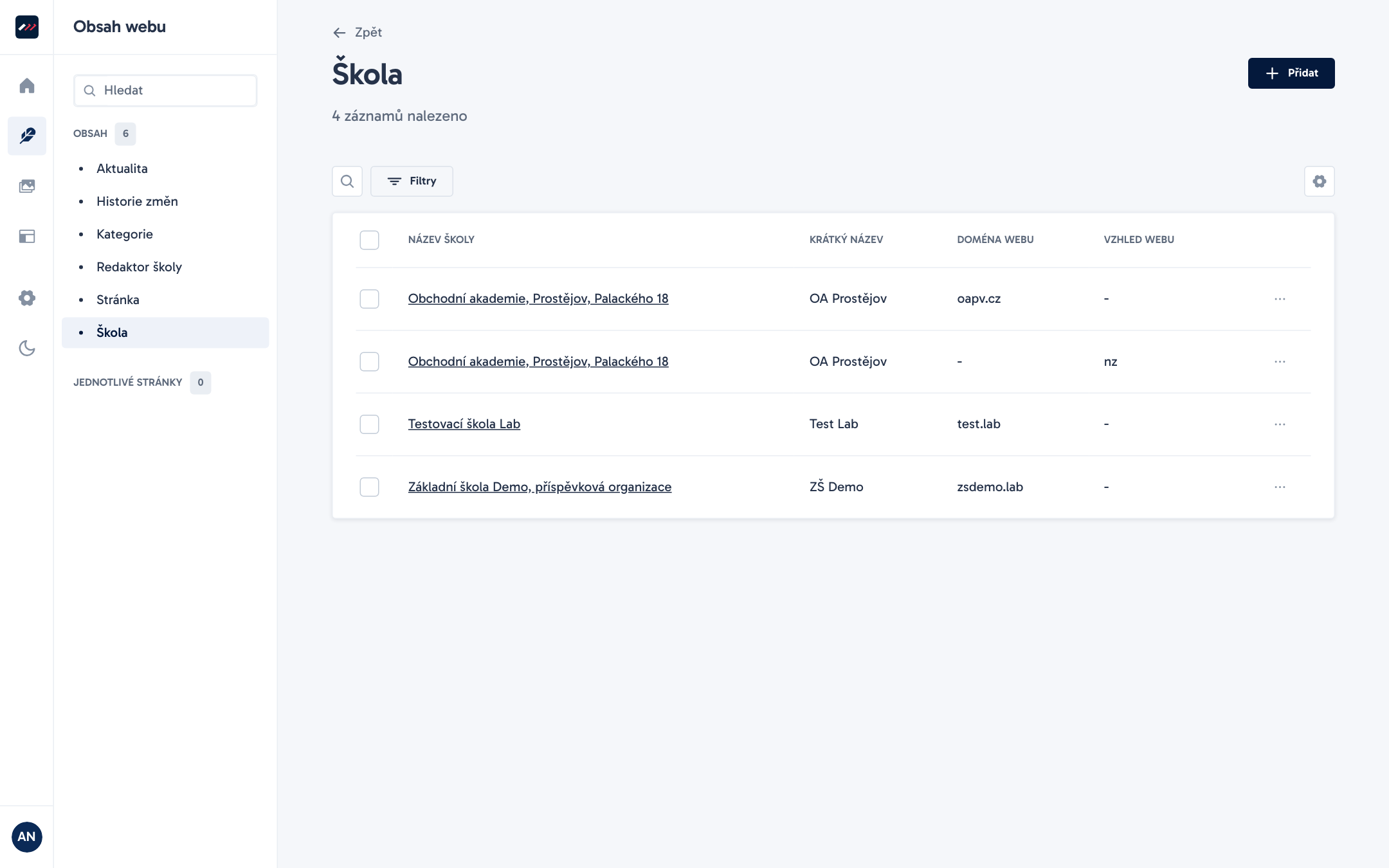Check the Základní škola Demo row checkbox
This screenshot has height=868, width=1389.
coord(369,487)
